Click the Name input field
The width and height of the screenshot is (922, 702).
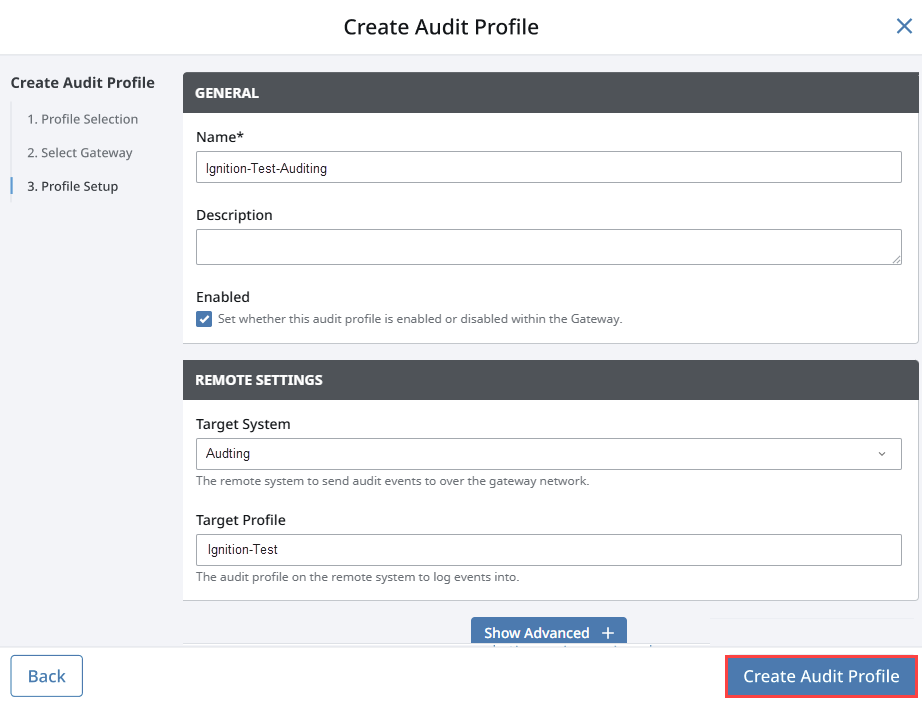(x=548, y=168)
